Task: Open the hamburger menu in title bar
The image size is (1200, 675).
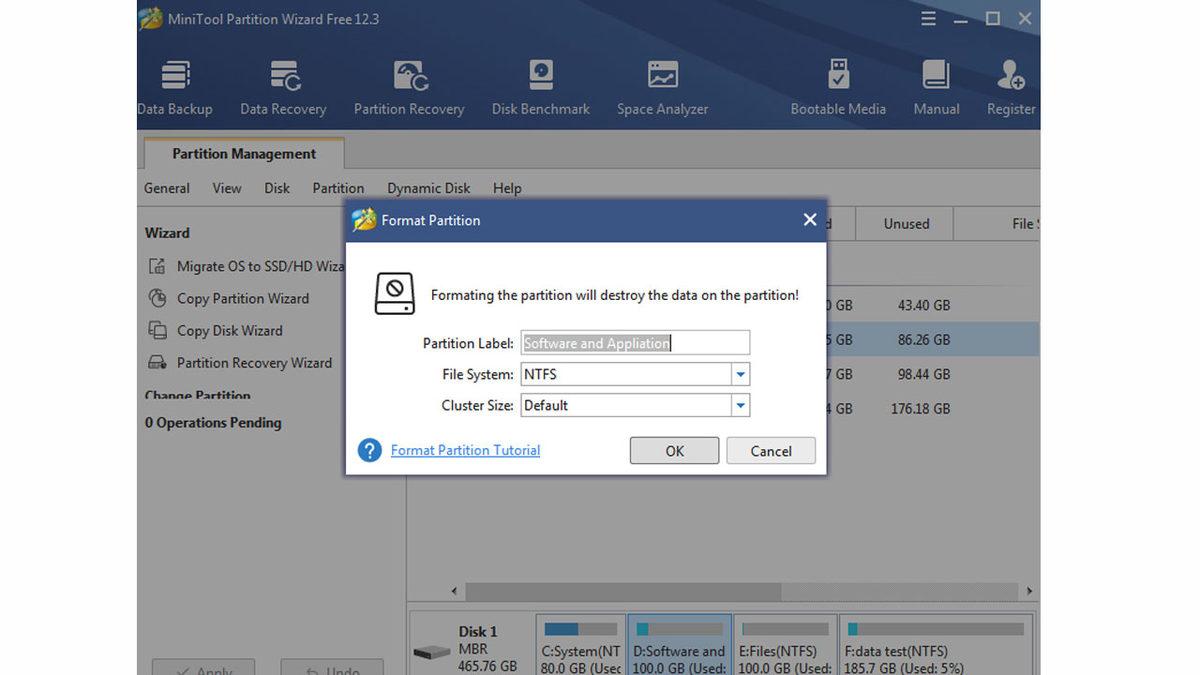Action: click(x=928, y=18)
